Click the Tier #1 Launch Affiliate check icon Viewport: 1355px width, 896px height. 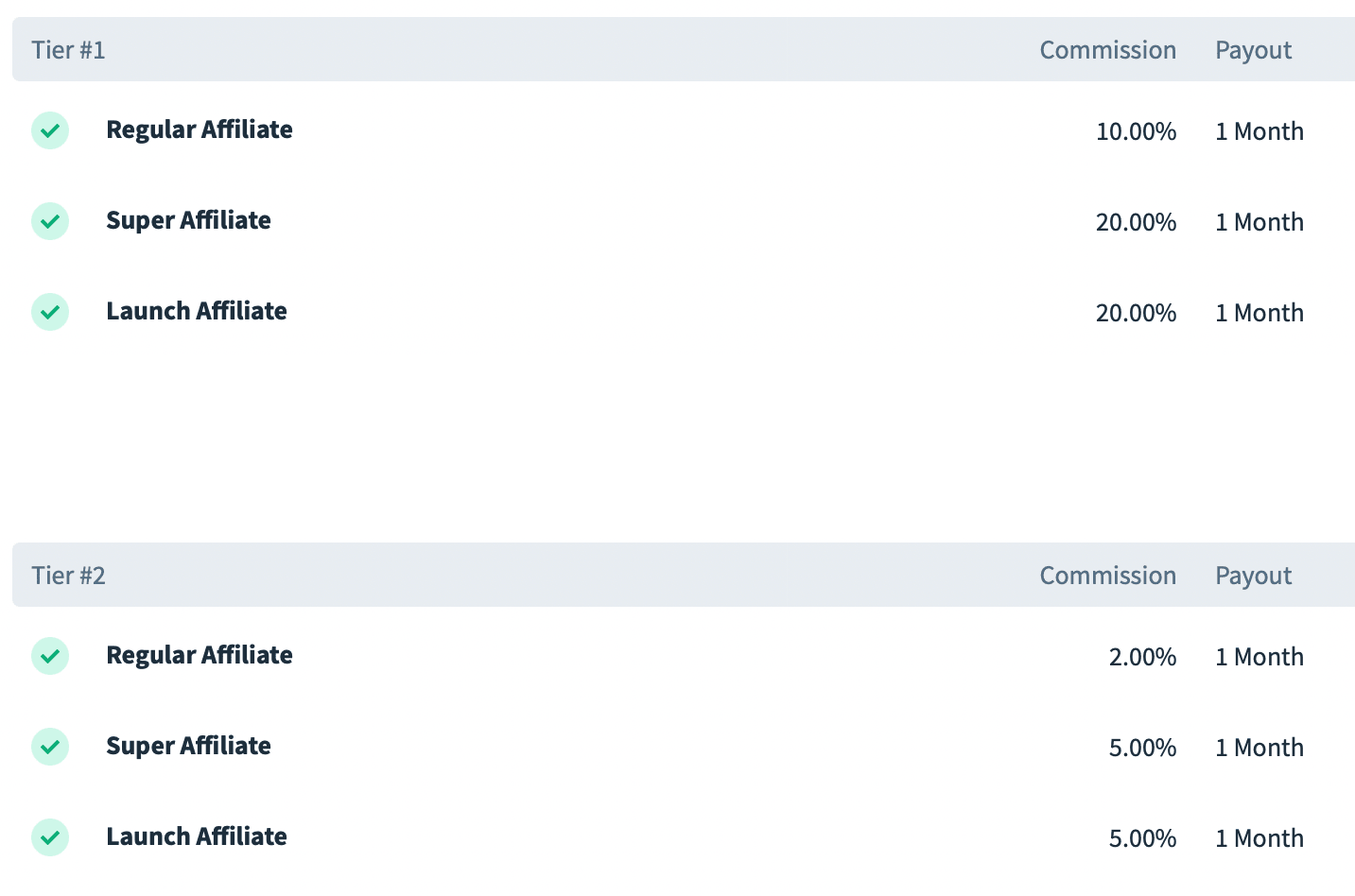click(50, 312)
